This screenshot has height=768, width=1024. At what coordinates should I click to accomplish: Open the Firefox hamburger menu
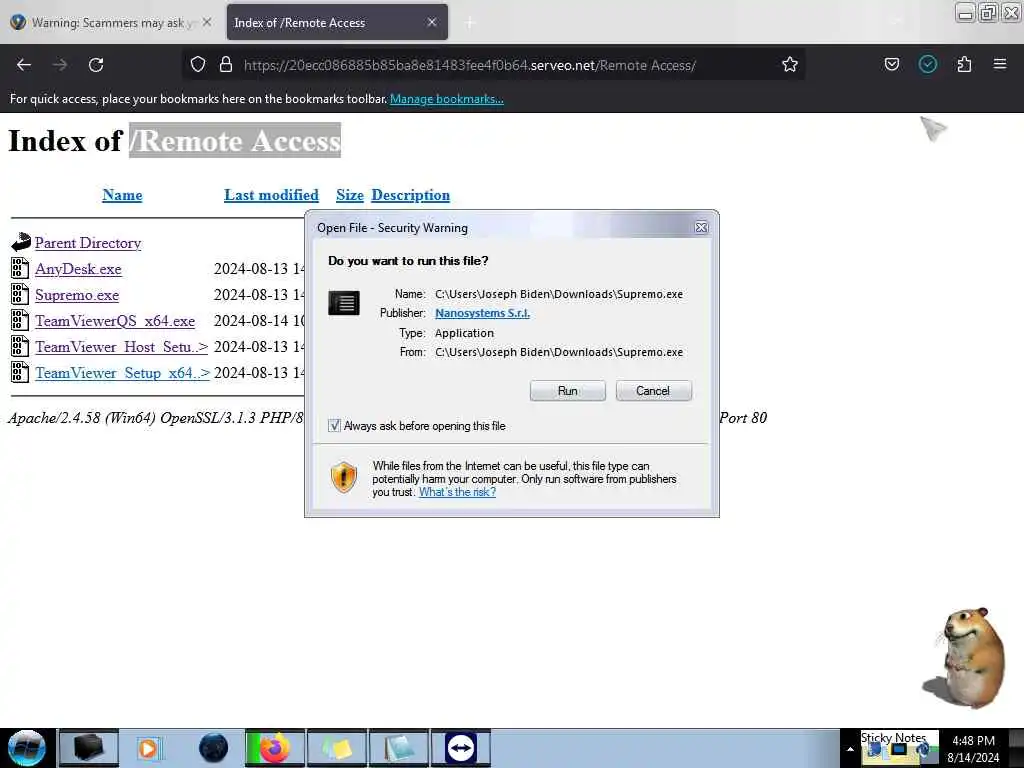point(1000,64)
